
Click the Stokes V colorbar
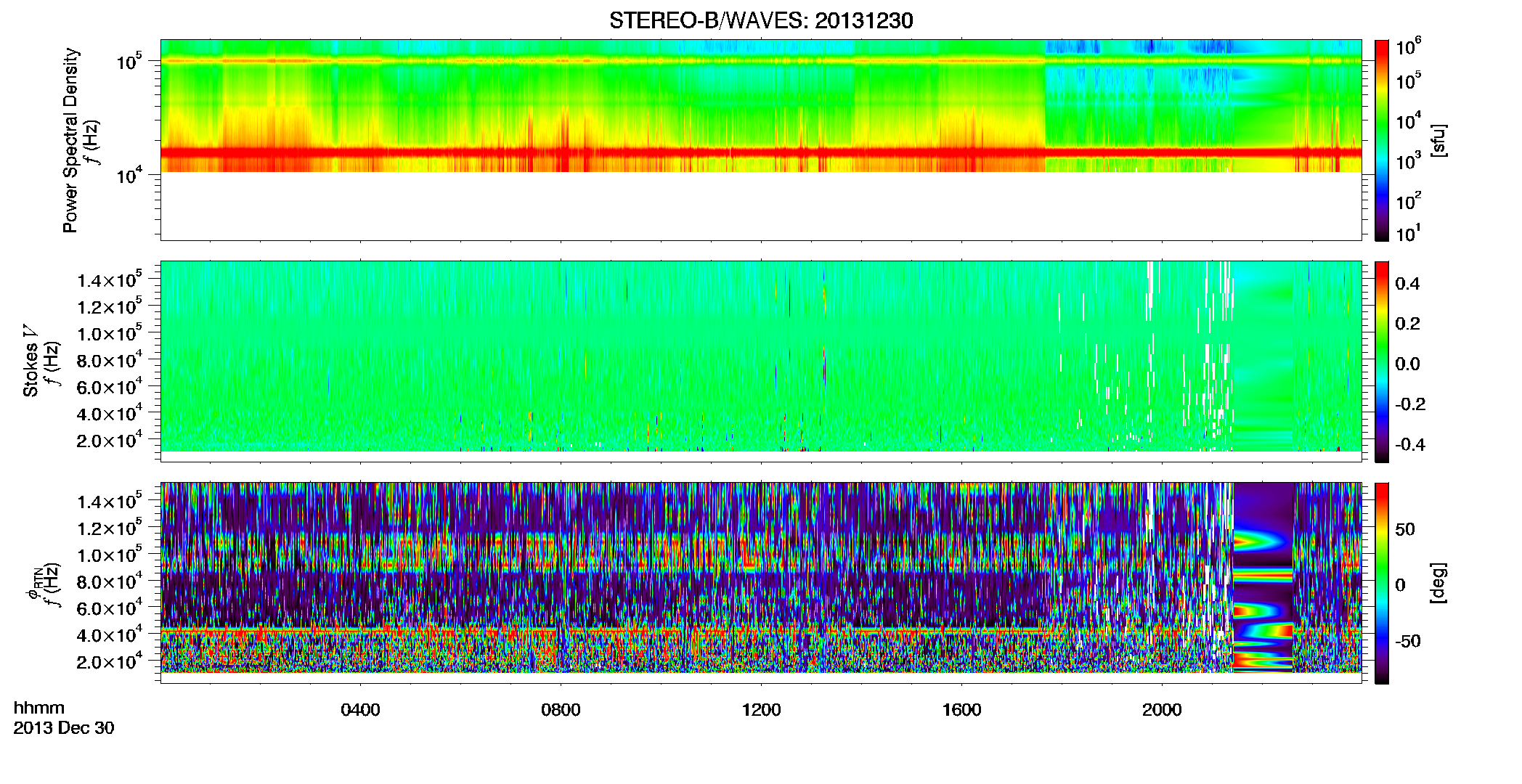1382,362
